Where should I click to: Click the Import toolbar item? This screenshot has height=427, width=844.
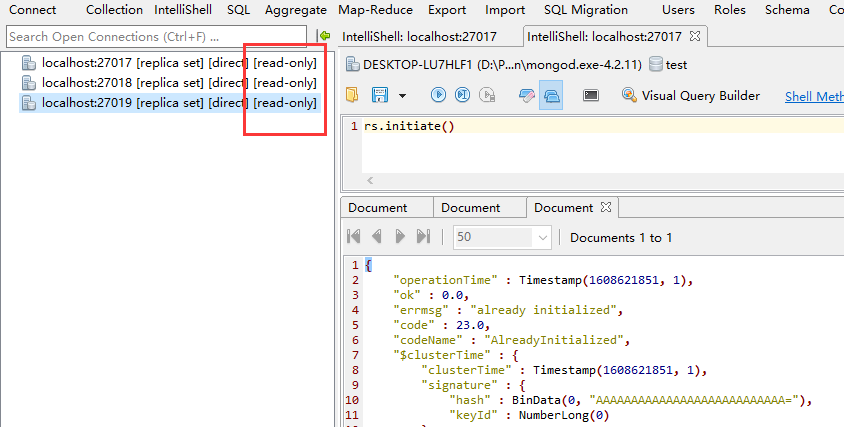coord(504,10)
